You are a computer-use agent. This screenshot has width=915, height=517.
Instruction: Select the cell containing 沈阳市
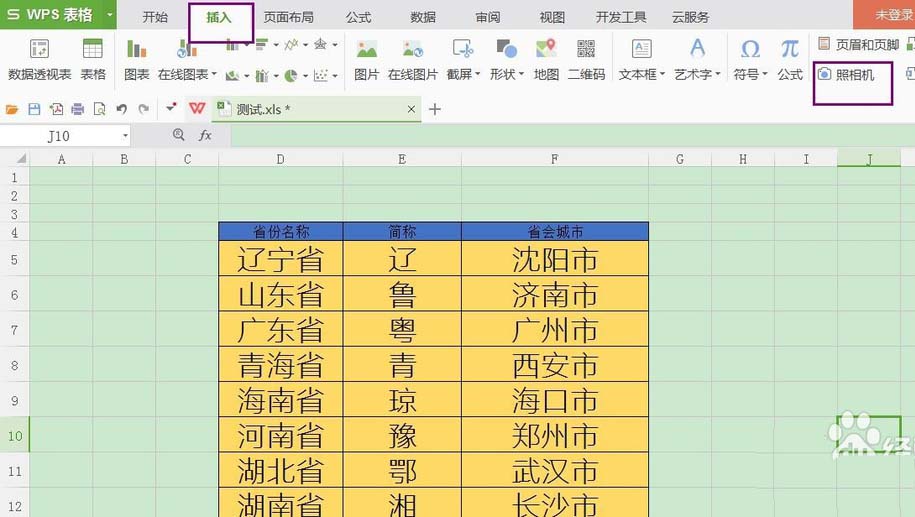tap(554, 260)
